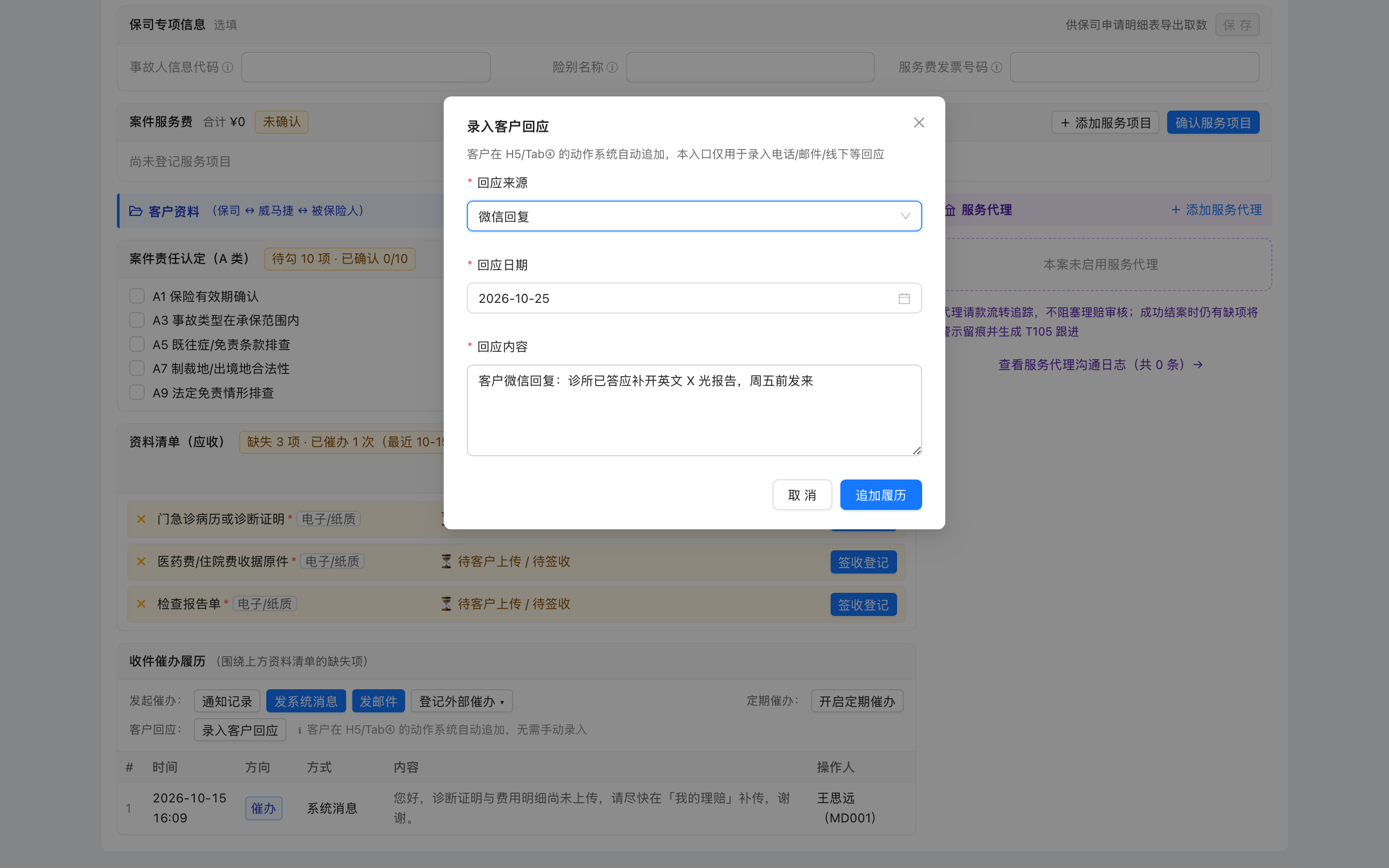Viewport: 1389px width, 868px height.
Task: Click 添加服务项目 button
Action: 1105,123
